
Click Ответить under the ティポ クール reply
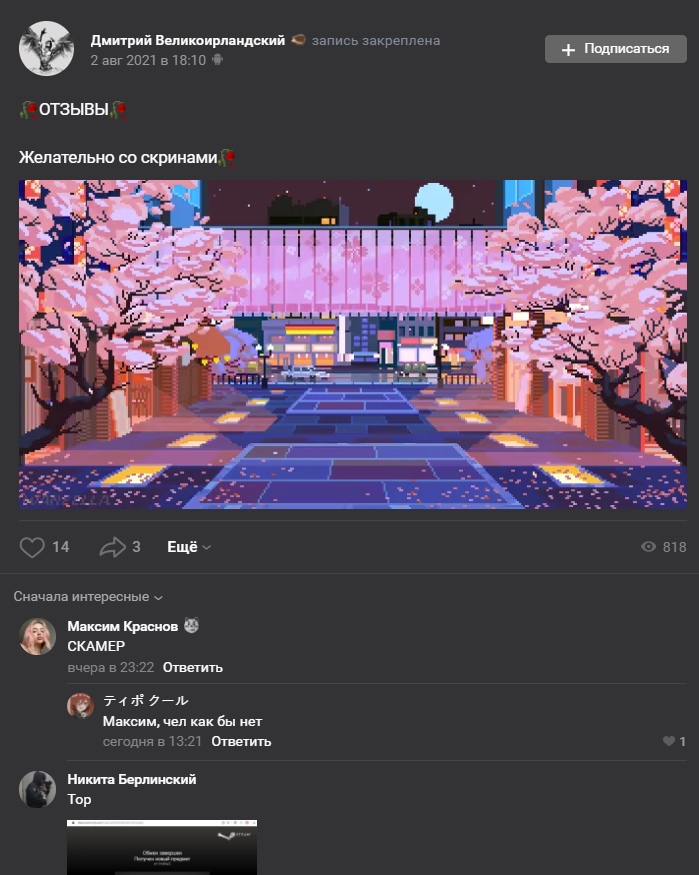pos(241,741)
